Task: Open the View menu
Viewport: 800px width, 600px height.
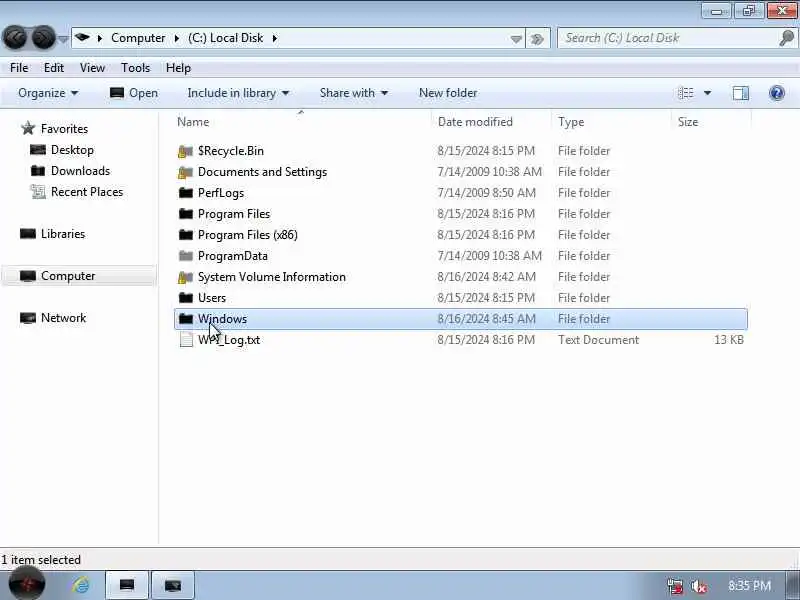Action: point(92,68)
